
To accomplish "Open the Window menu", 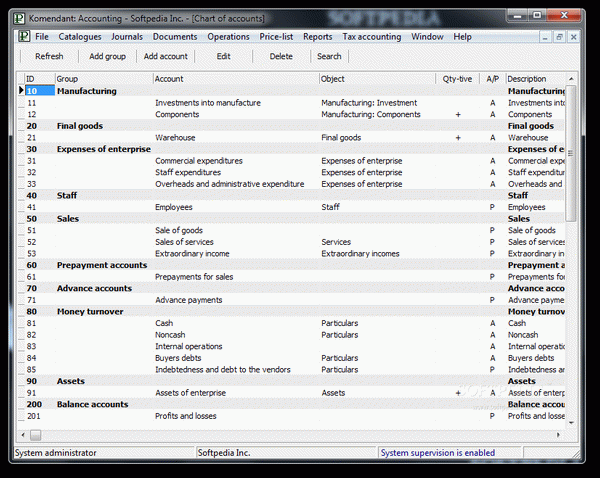I will [427, 37].
